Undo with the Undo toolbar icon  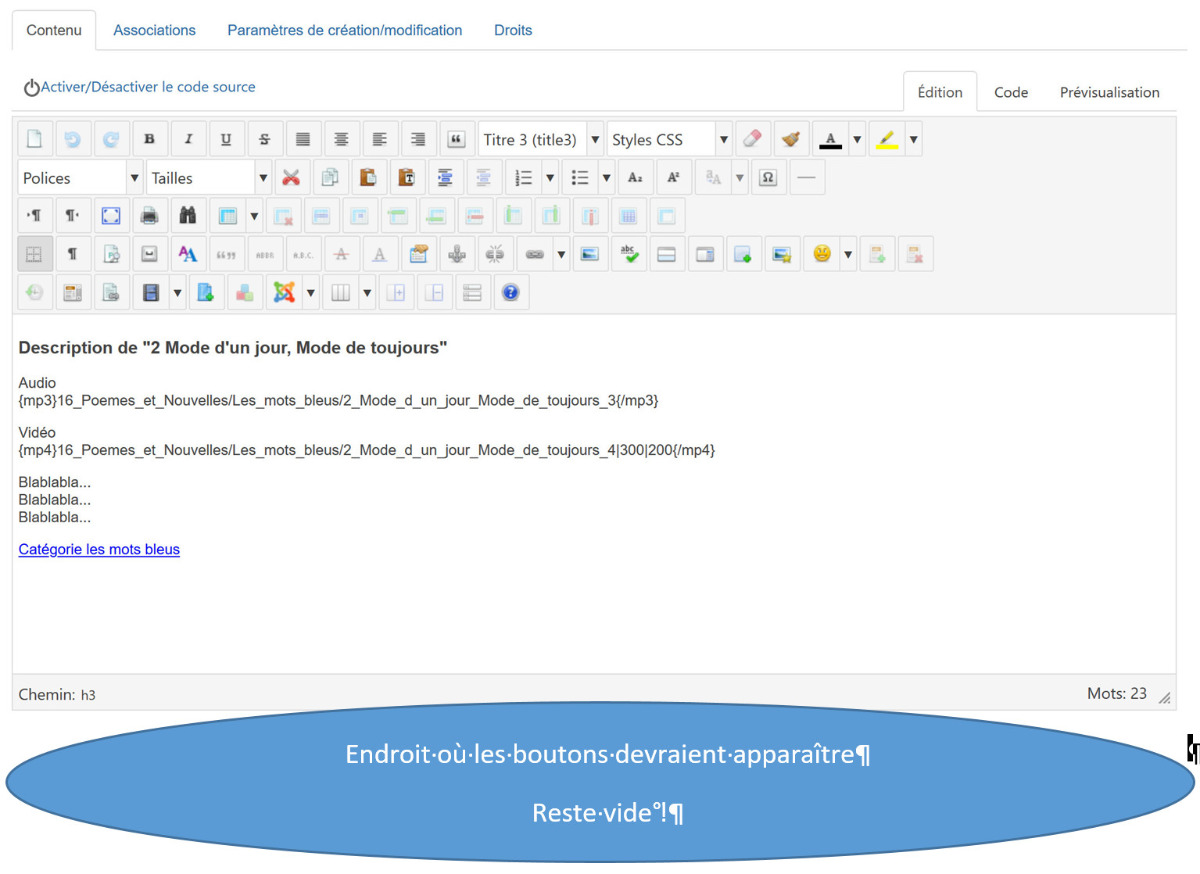[72, 139]
